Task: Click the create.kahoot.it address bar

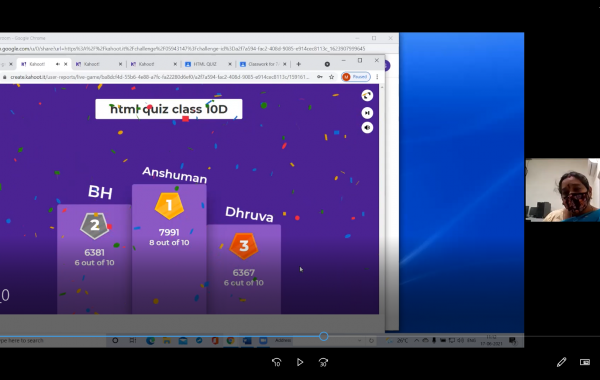Action: 159,77
